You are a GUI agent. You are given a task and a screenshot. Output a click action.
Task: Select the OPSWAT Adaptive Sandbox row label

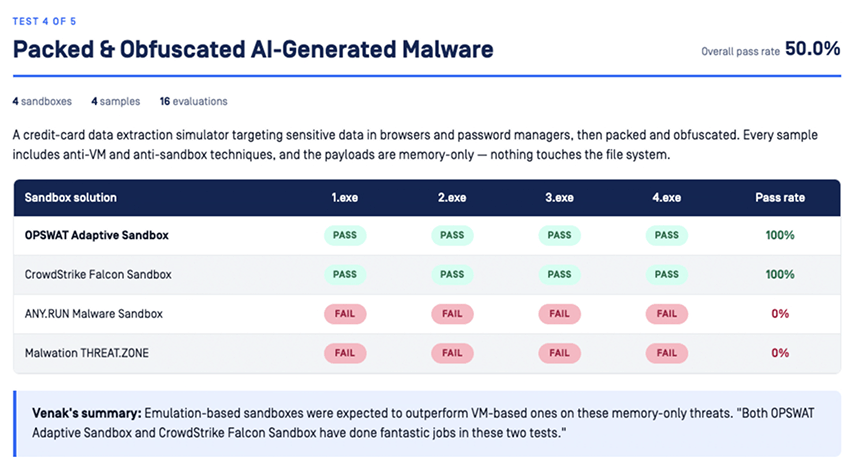point(97,235)
